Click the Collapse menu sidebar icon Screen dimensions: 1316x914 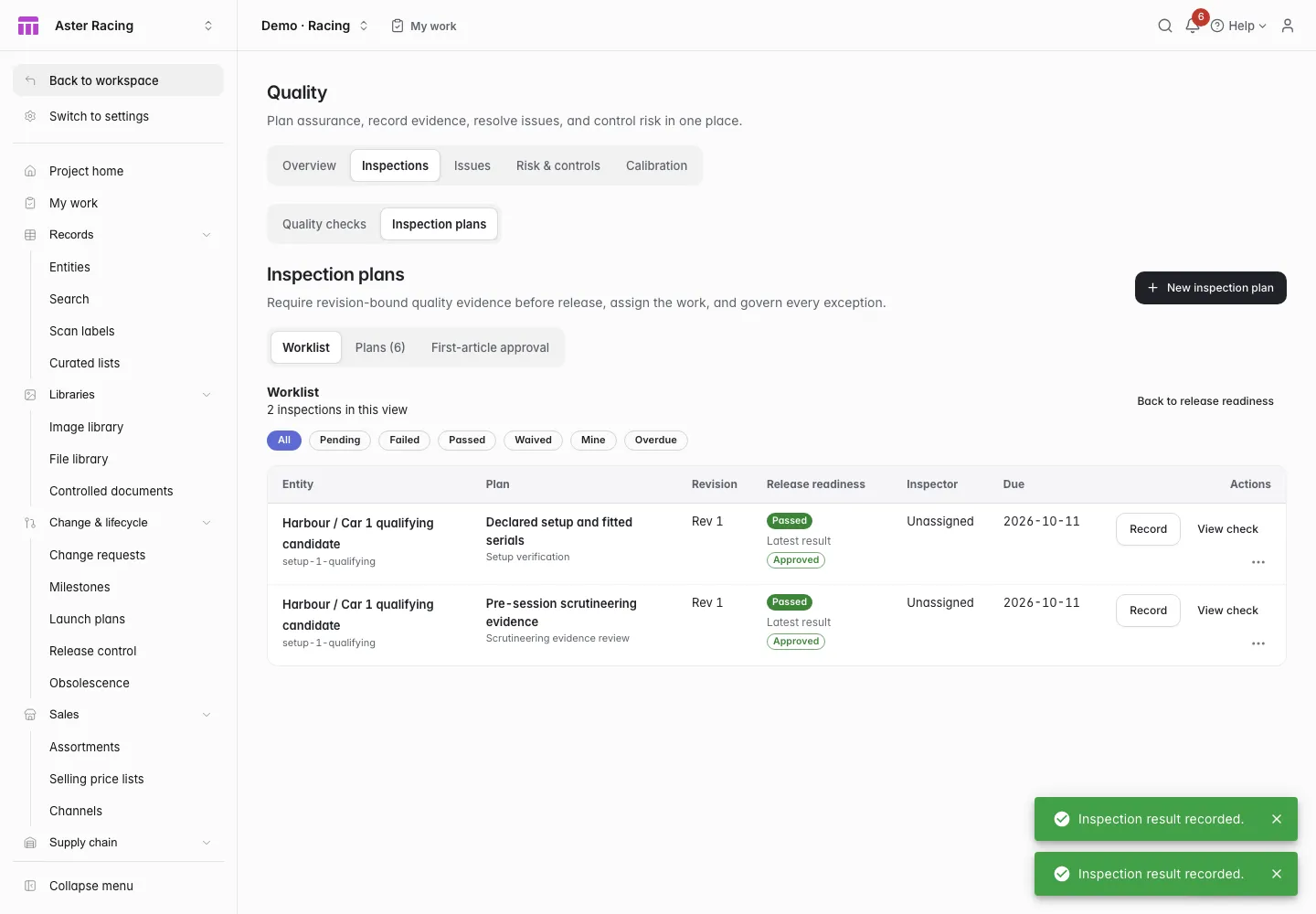tap(30, 886)
